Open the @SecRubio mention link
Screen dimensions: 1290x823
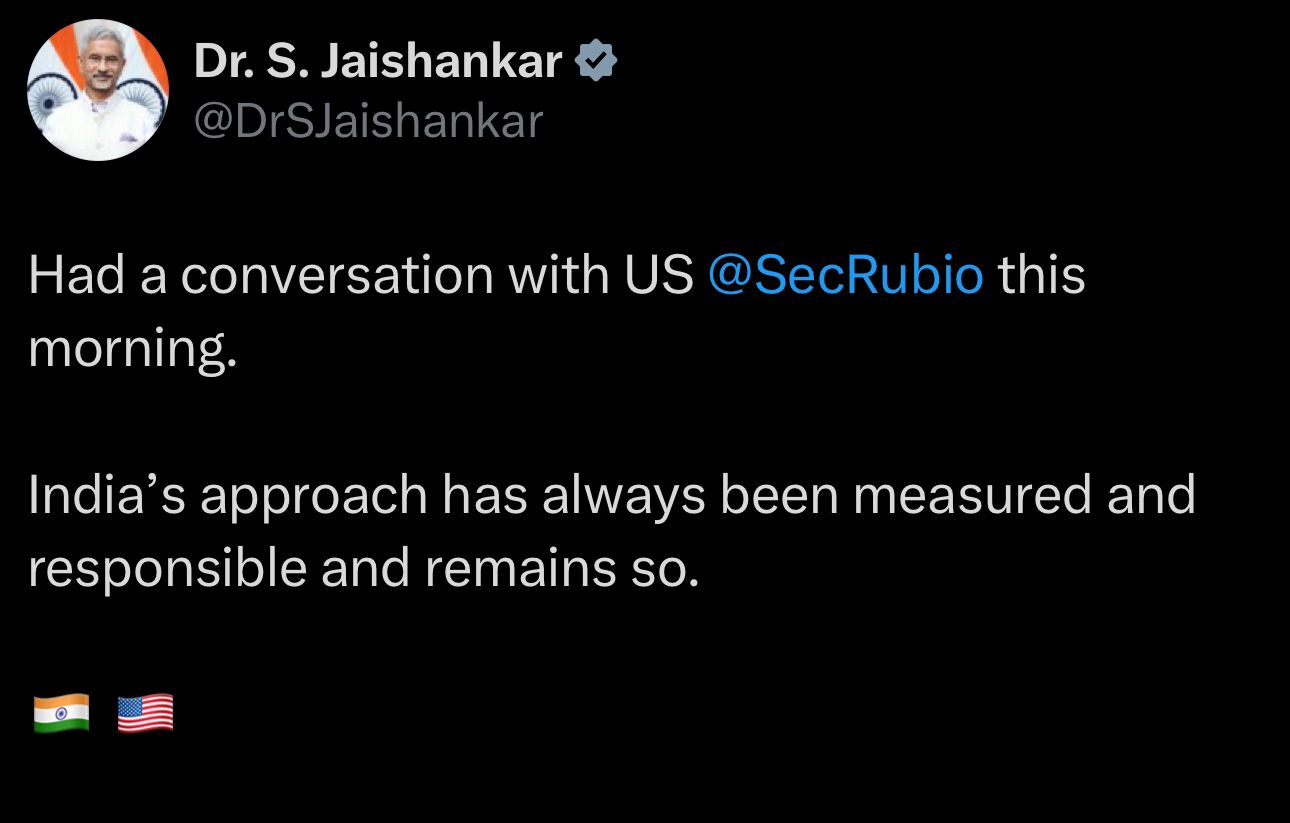click(x=845, y=275)
